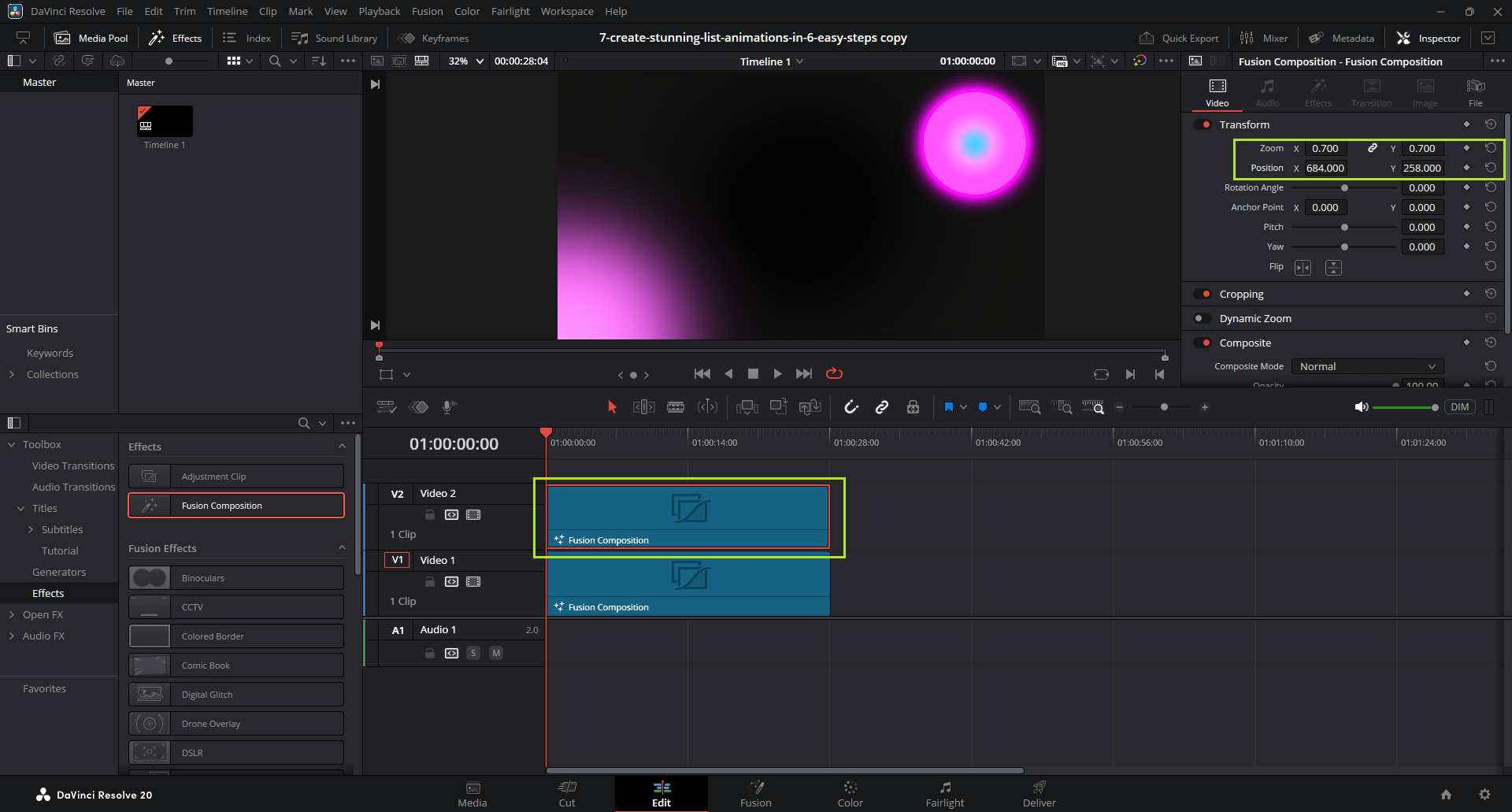Switch to Inspector File tab

click(x=1475, y=92)
